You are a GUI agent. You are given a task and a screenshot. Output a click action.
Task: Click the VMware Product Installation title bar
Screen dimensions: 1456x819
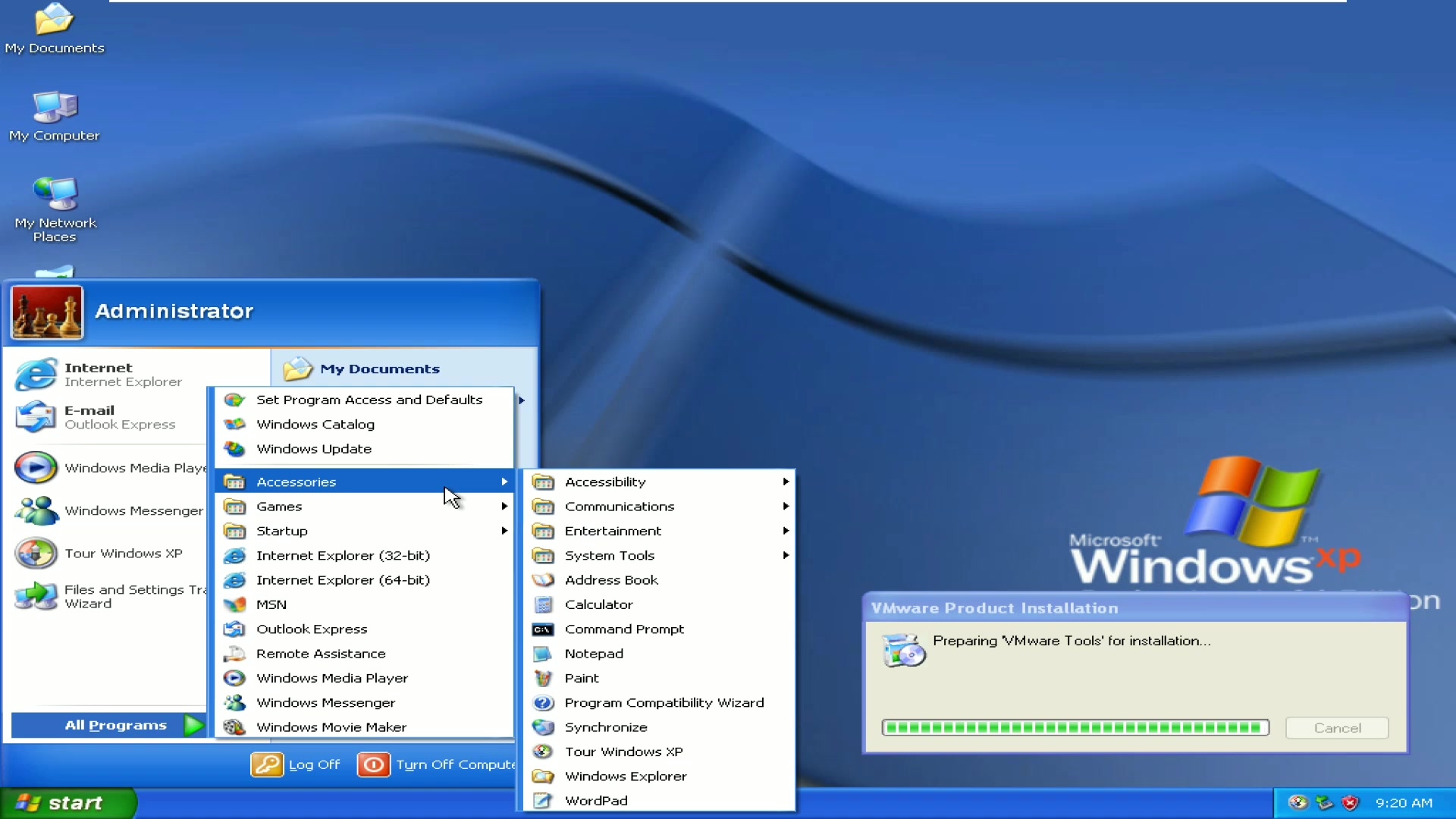point(1135,608)
